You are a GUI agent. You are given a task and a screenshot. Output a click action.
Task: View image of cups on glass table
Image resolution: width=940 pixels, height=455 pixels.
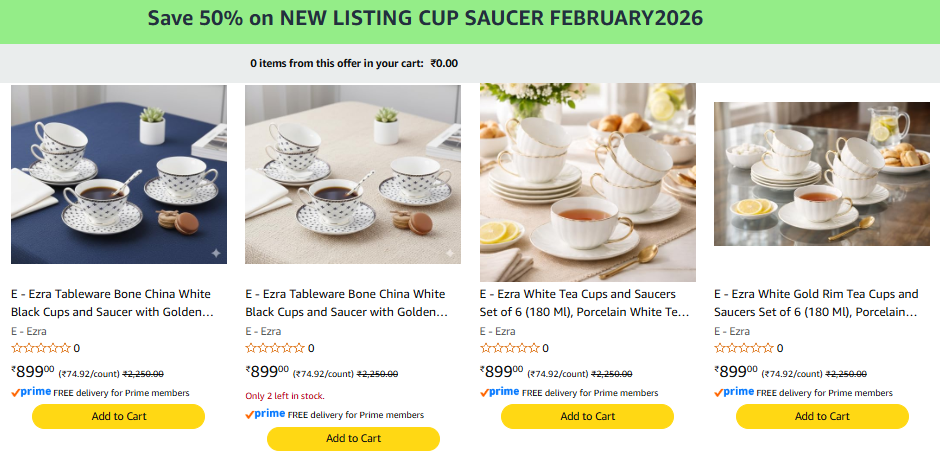tap(822, 174)
